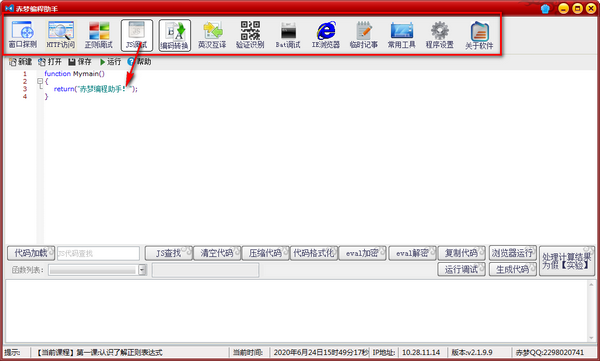Click the JS查找 button
This screenshot has width=600, height=361.
[168, 253]
